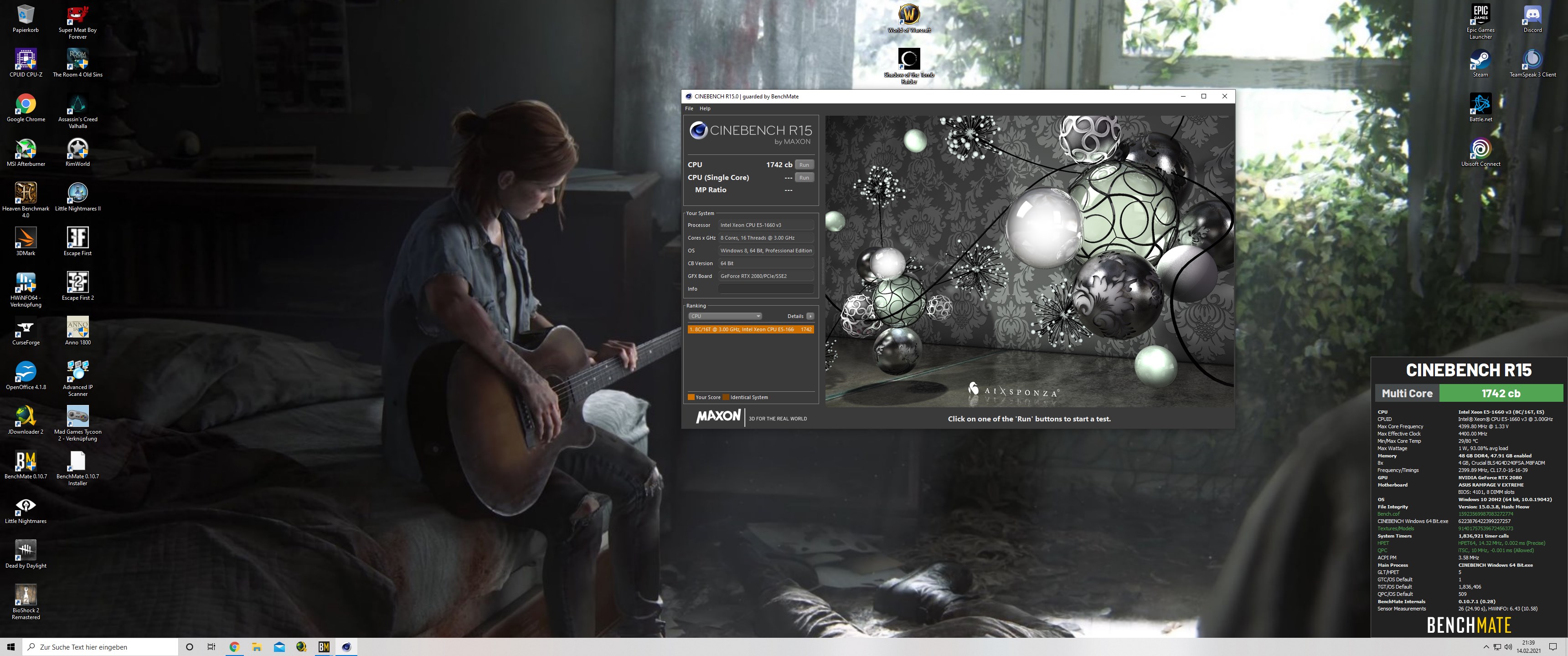Open CurseForge desktop icon
This screenshot has width=1568, height=656.
(x=26, y=331)
